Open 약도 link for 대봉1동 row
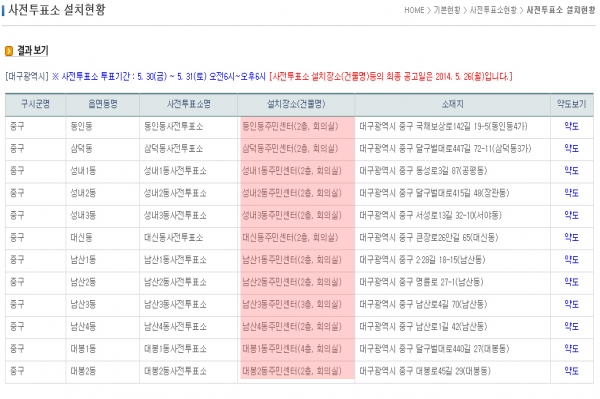This screenshot has height=399, width=600. tap(571, 349)
